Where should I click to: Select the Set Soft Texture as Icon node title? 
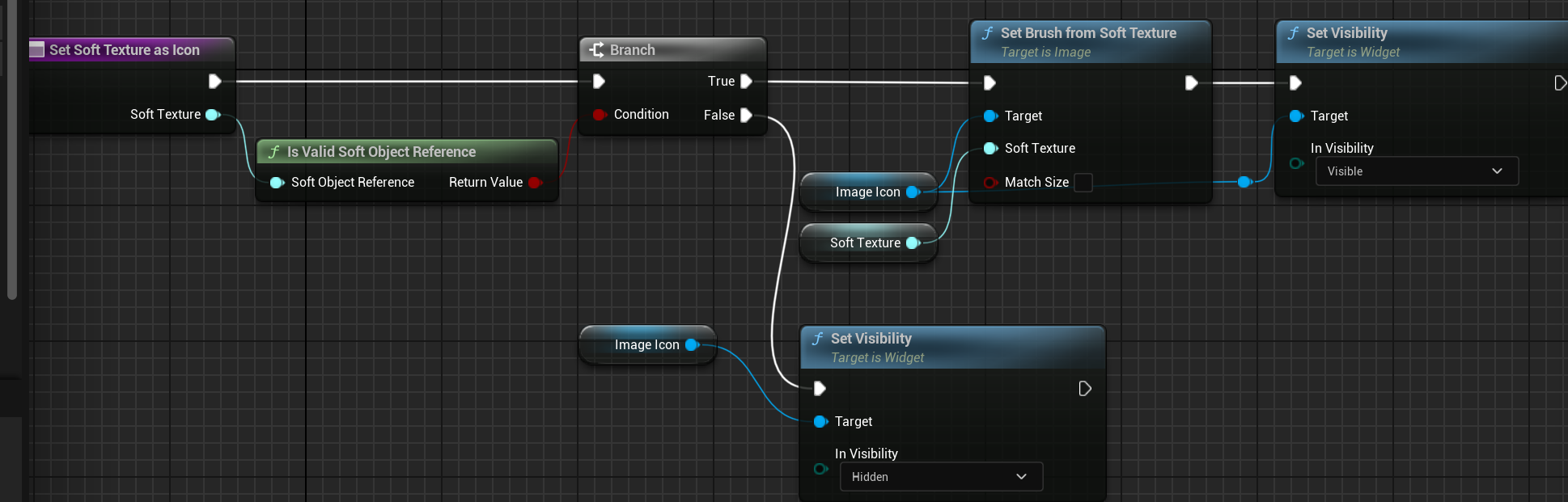click(124, 50)
